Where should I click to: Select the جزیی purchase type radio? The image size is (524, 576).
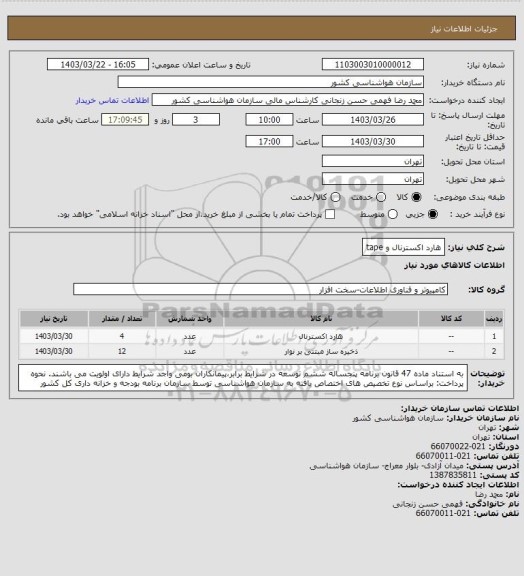[x=434, y=214]
